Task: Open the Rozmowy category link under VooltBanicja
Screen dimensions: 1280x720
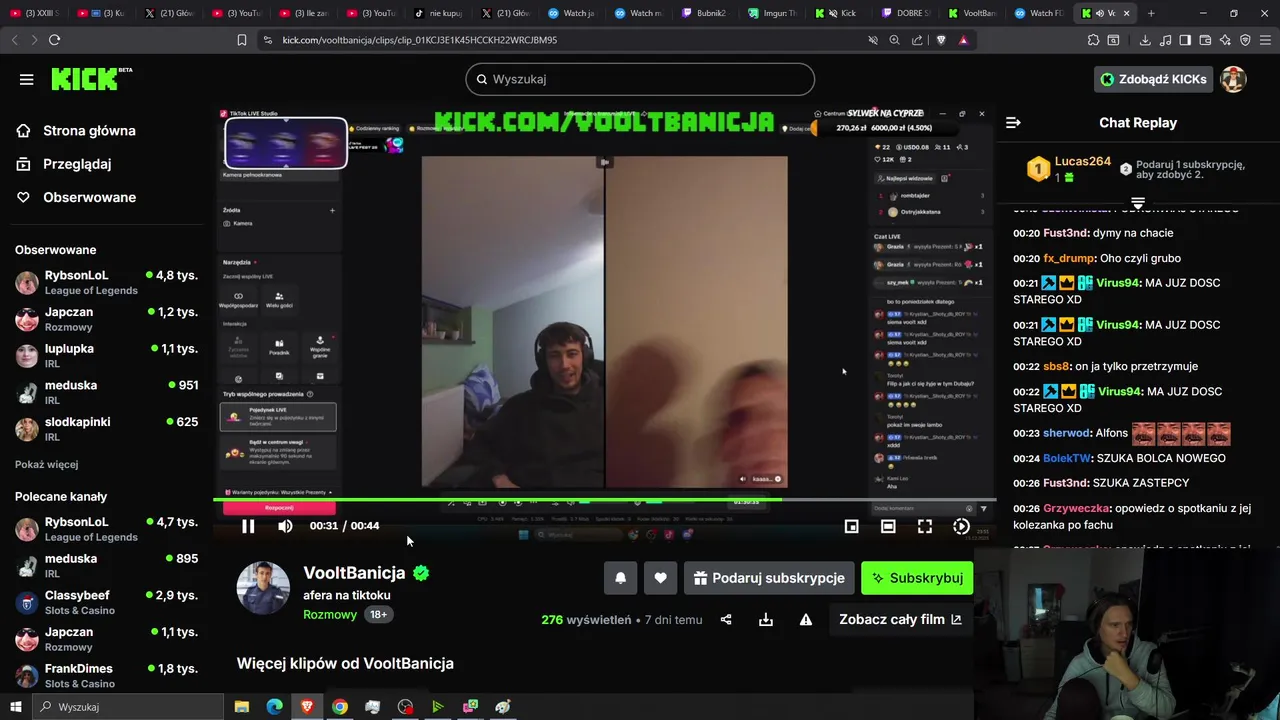Action: (330, 614)
